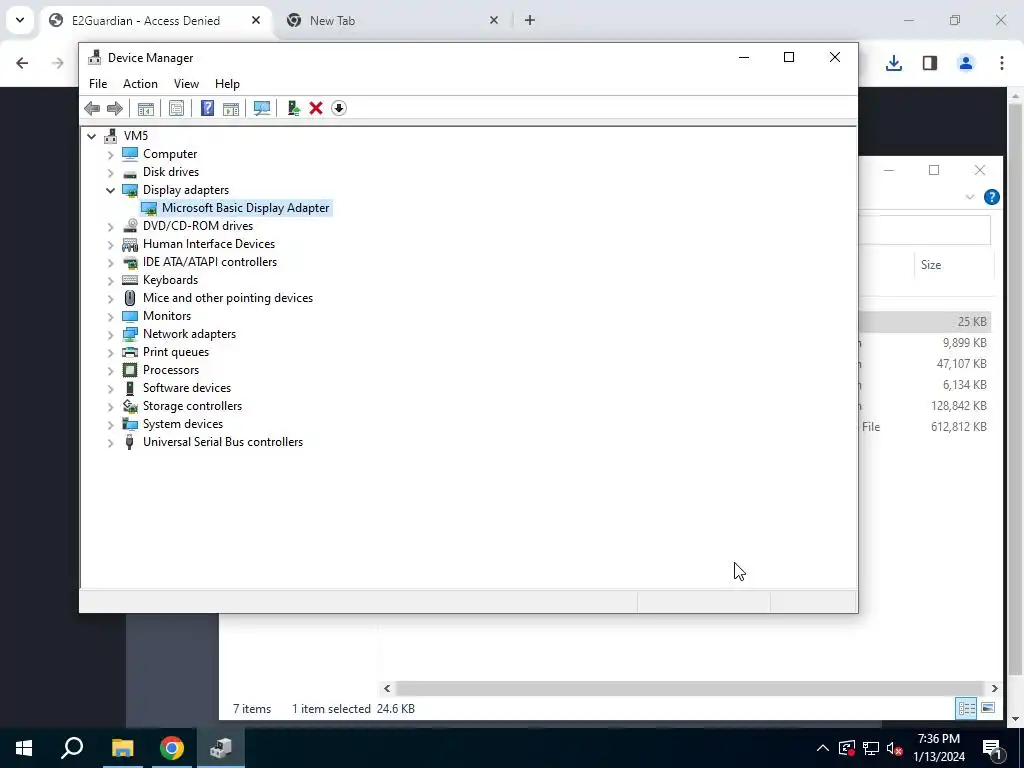Switch File Explorer to large icons view
The width and height of the screenshot is (1024, 768).
pos(988,708)
